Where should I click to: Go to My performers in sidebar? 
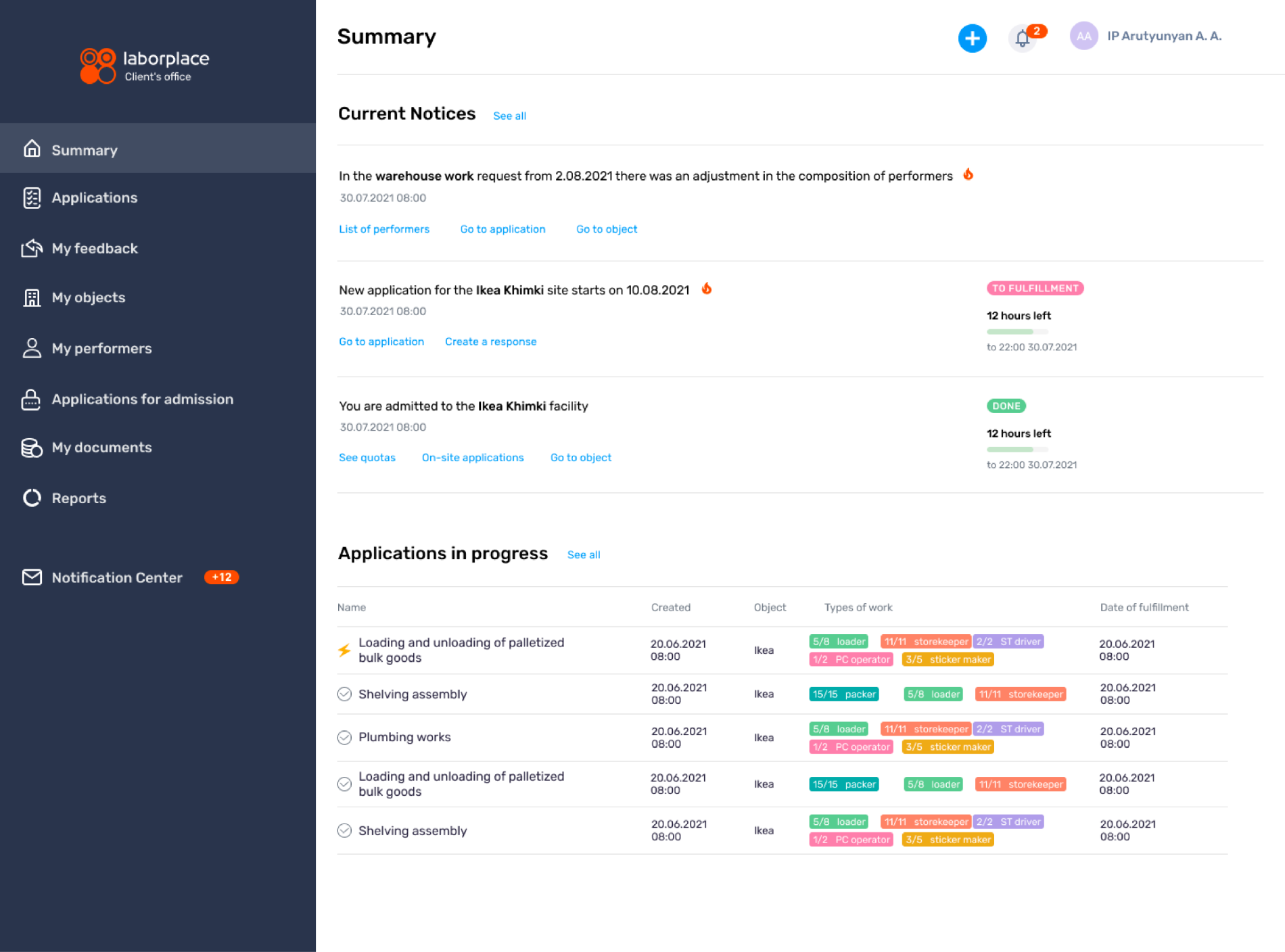click(x=101, y=349)
